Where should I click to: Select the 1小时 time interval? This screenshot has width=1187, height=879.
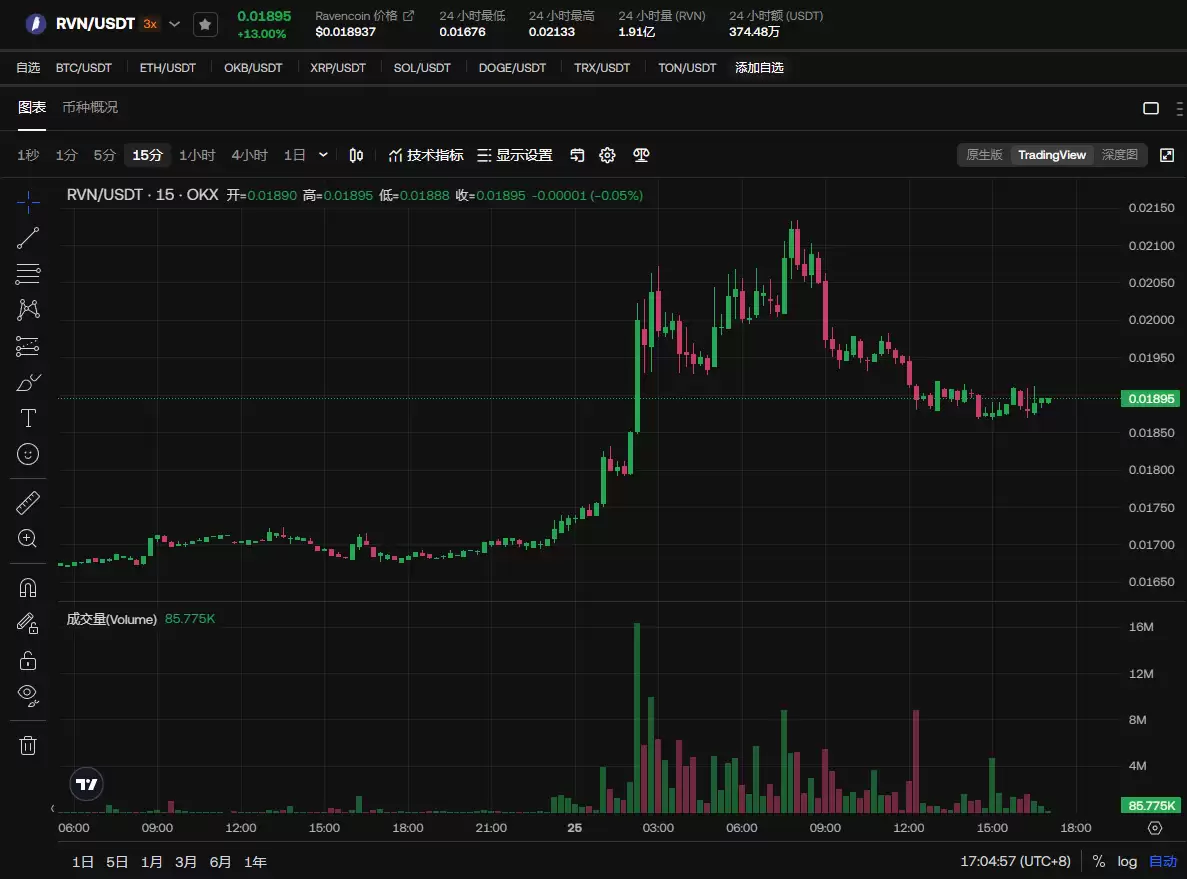click(197, 155)
